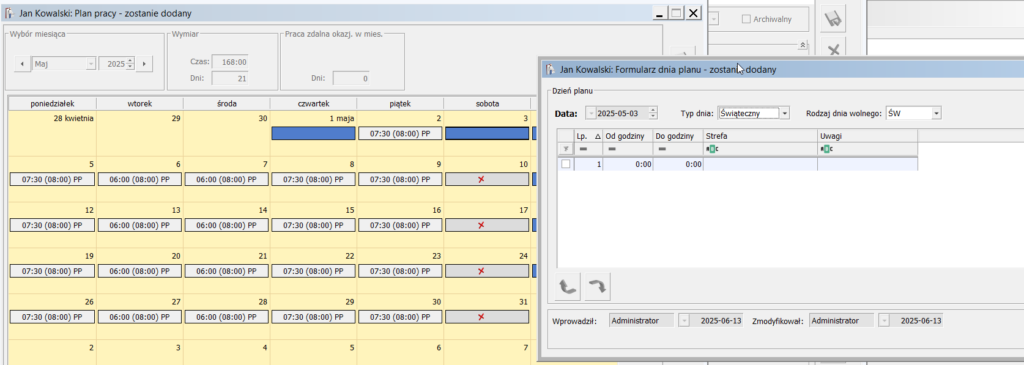Select the 07:30 (08:00) PP entry on Friday 23
This screenshot has height=365, width=1024.
click(400, 270)
